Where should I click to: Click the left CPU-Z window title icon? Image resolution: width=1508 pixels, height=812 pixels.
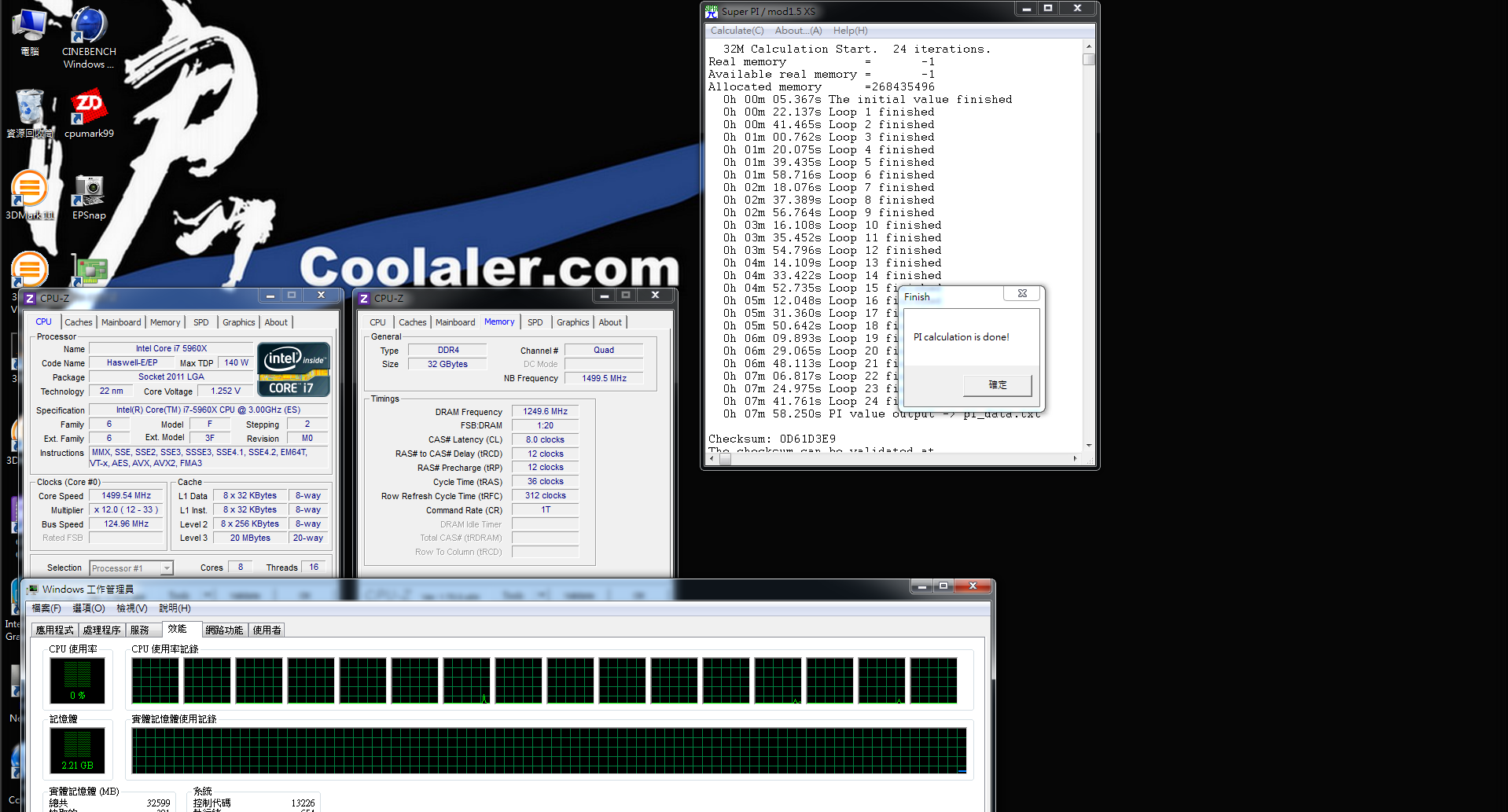pyautogui.click(x=30, y=299)
